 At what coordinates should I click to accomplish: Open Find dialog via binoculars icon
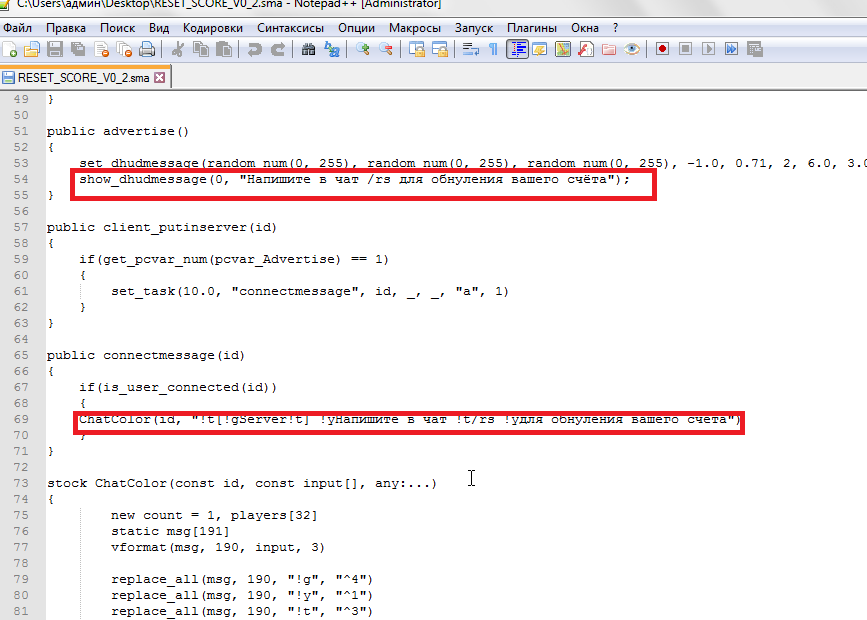point(308,50)
